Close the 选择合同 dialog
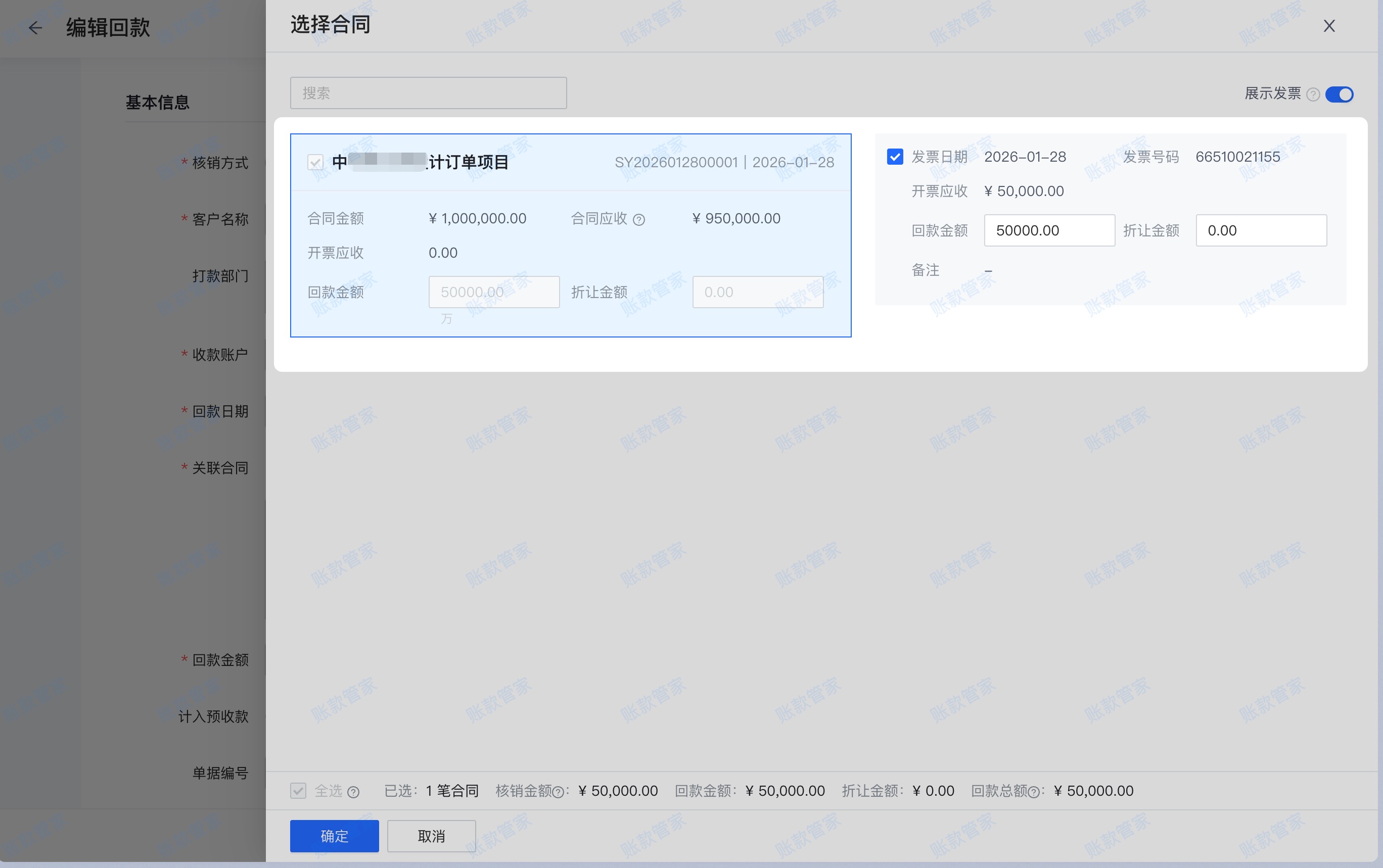 (1329, 26)
